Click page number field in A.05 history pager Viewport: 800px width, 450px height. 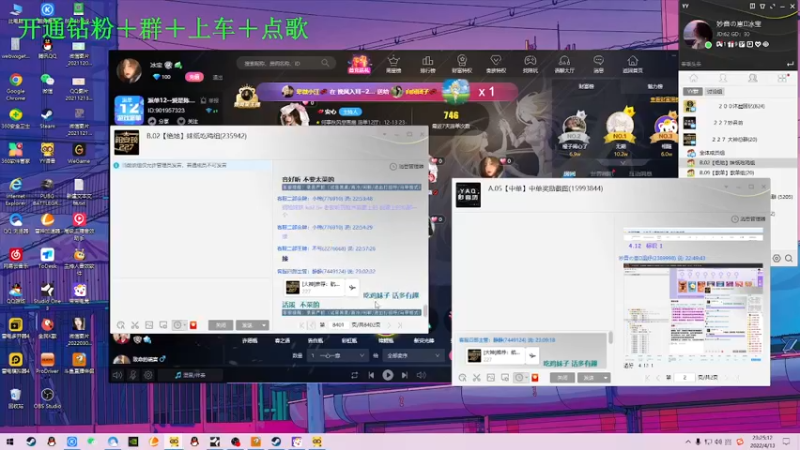[x=685, y=378]
